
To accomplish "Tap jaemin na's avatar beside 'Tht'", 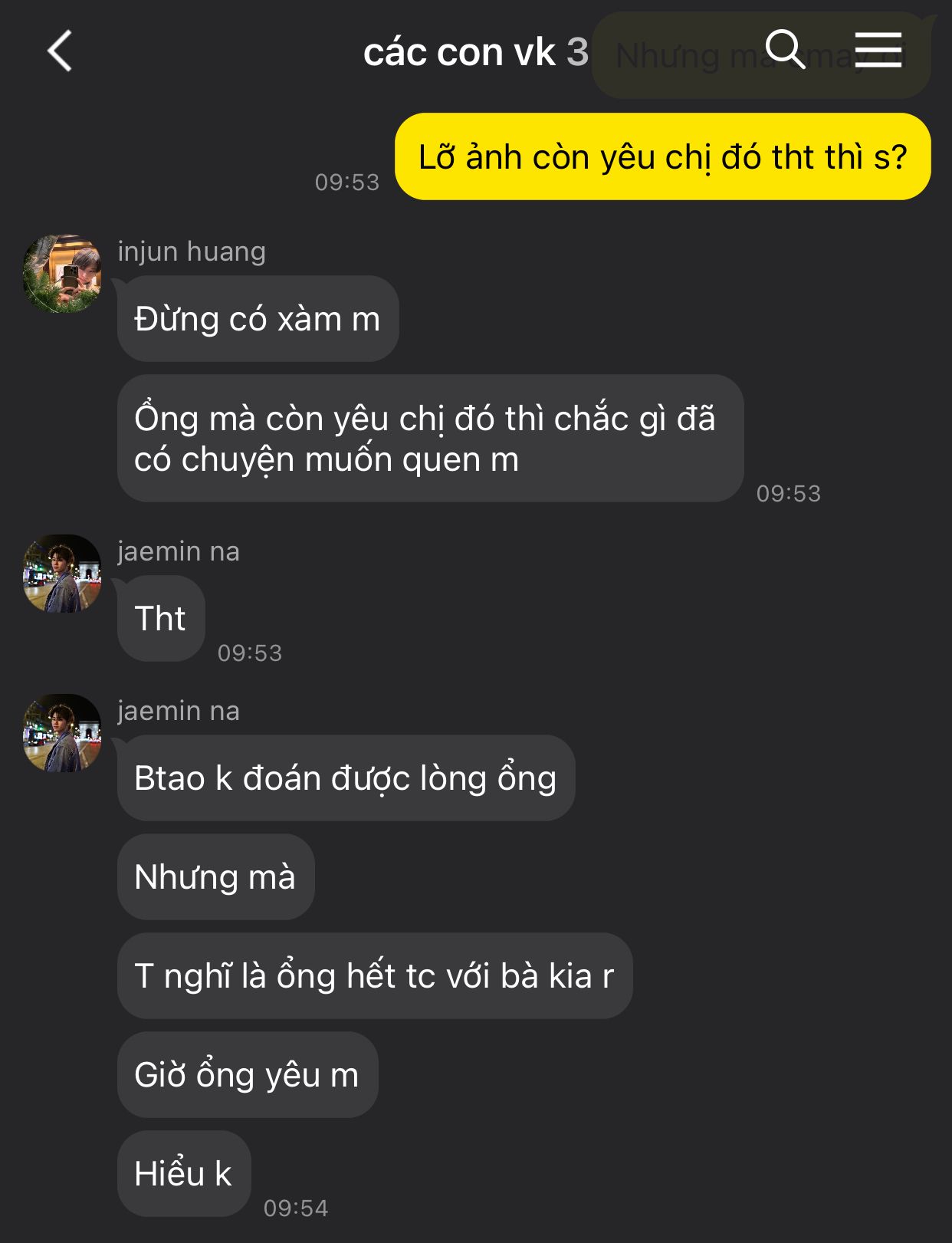I will coord(62,574).
